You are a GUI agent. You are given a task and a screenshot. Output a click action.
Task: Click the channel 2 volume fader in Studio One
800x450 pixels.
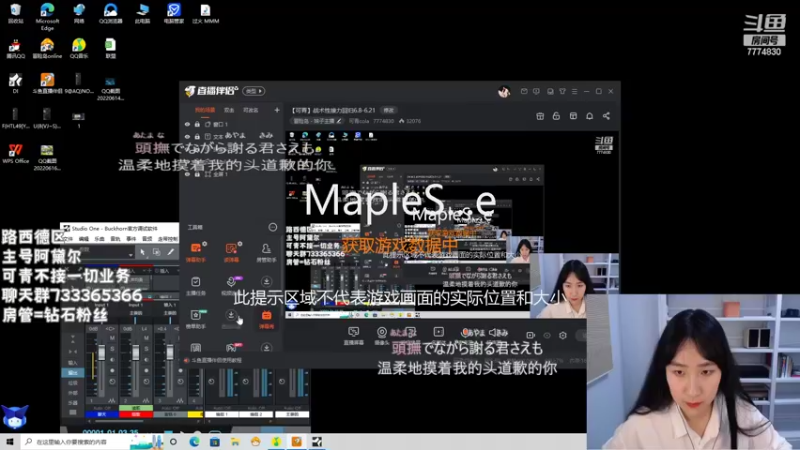pos(135,353)
